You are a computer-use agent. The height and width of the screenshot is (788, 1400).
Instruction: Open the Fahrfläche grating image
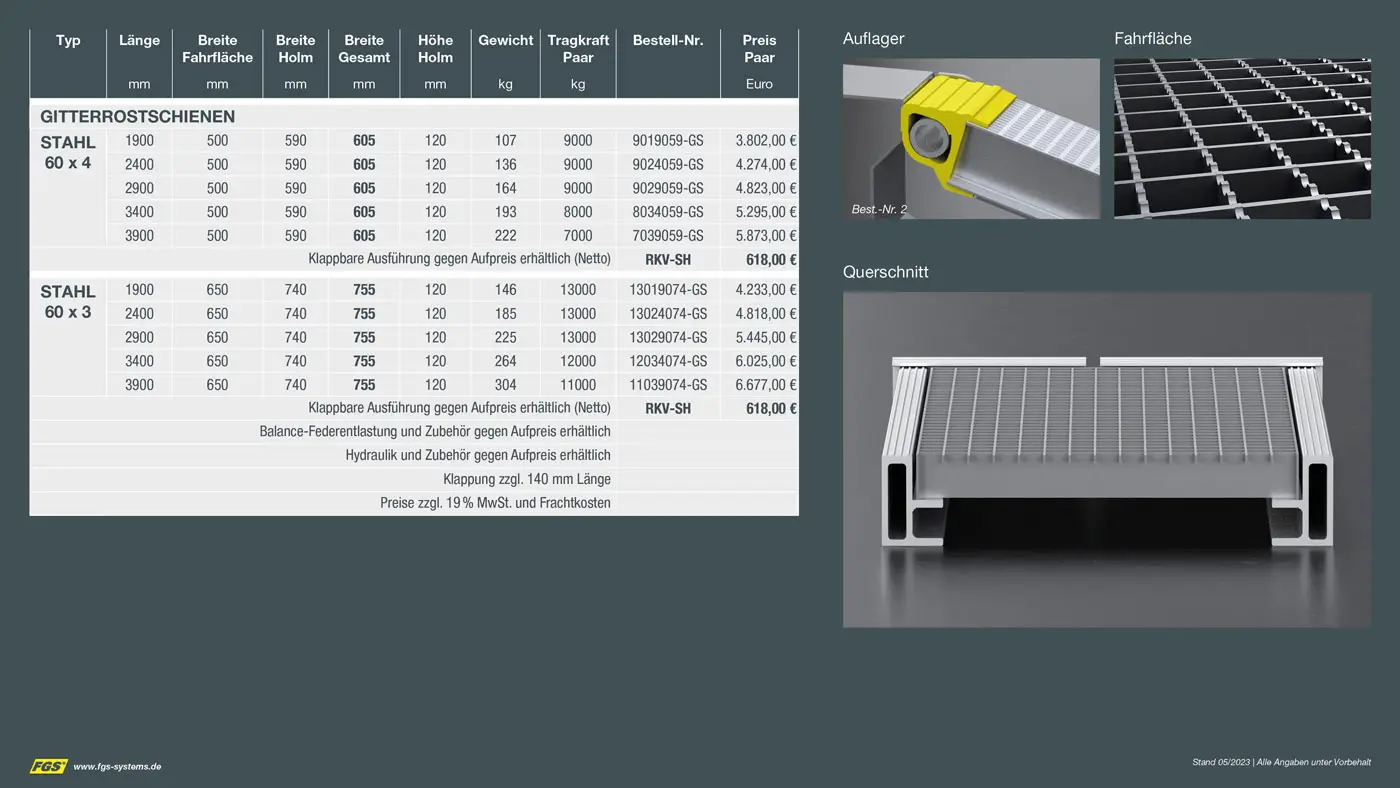tap(1242, 139)
